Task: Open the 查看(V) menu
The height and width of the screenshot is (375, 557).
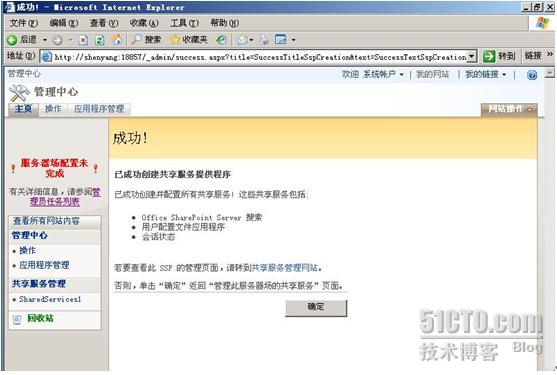Action: [104, 23]
